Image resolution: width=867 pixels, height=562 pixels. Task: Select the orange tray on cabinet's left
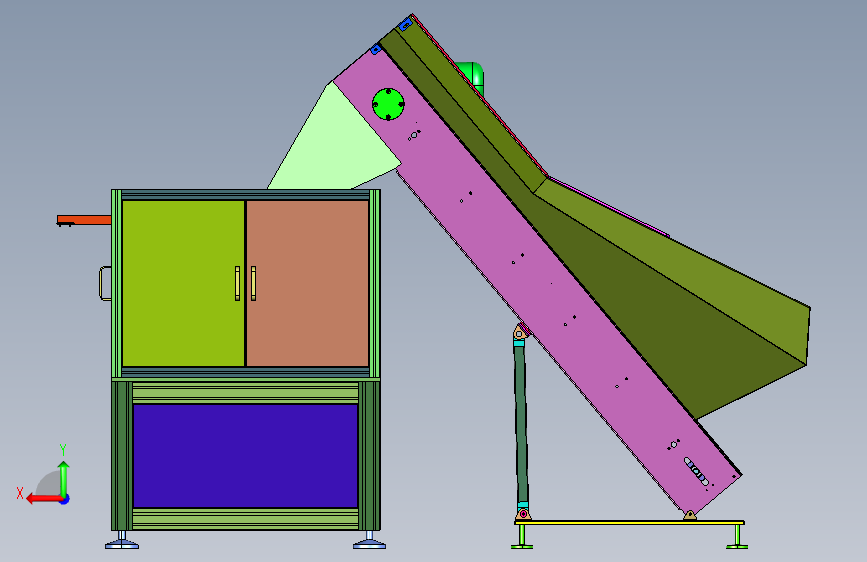(84, 220)
